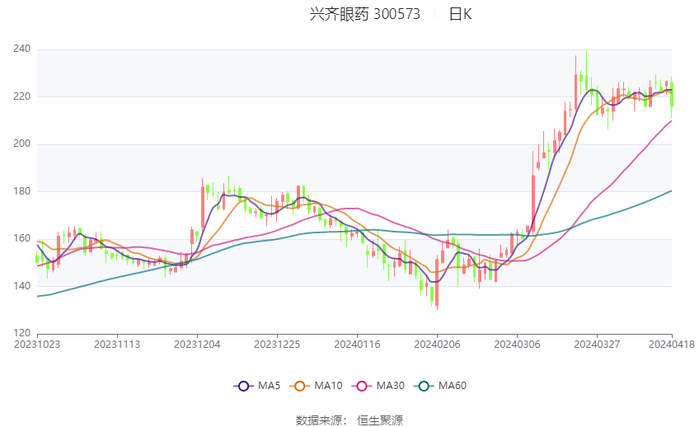The height and width of the screenshot is (427, 700).
Task: Click the 180 price axis label
Action: click(x=21, y=191)
